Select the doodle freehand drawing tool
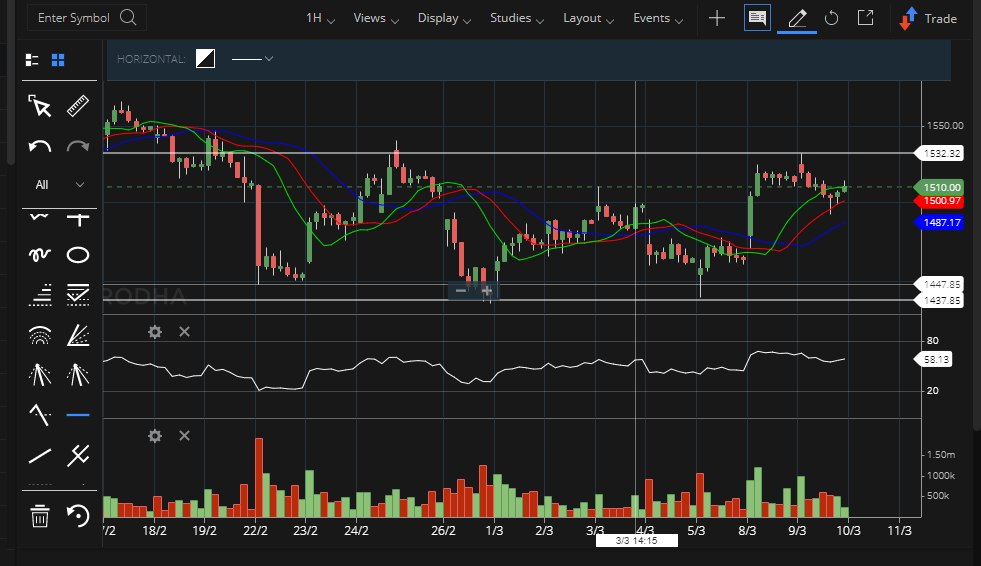 (40, 255)
